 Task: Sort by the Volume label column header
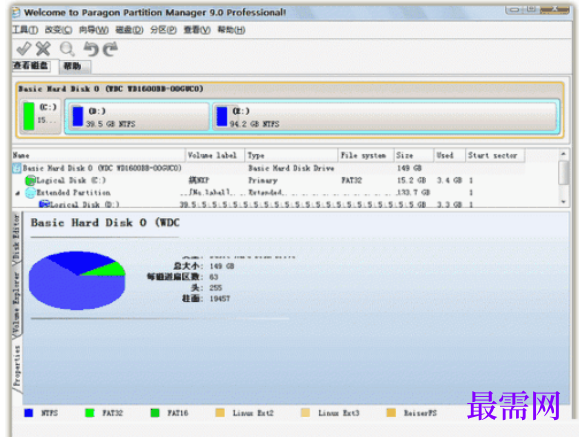(215, 156)
